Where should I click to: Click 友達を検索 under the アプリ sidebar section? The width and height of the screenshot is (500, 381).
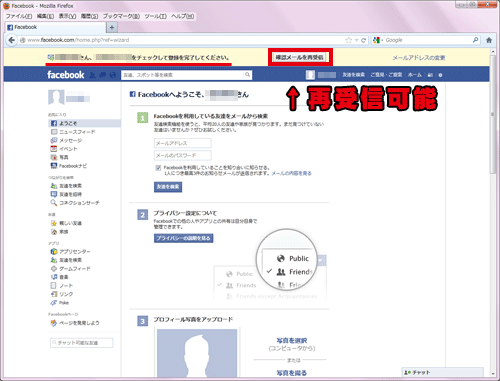click(x=66, y=260)
